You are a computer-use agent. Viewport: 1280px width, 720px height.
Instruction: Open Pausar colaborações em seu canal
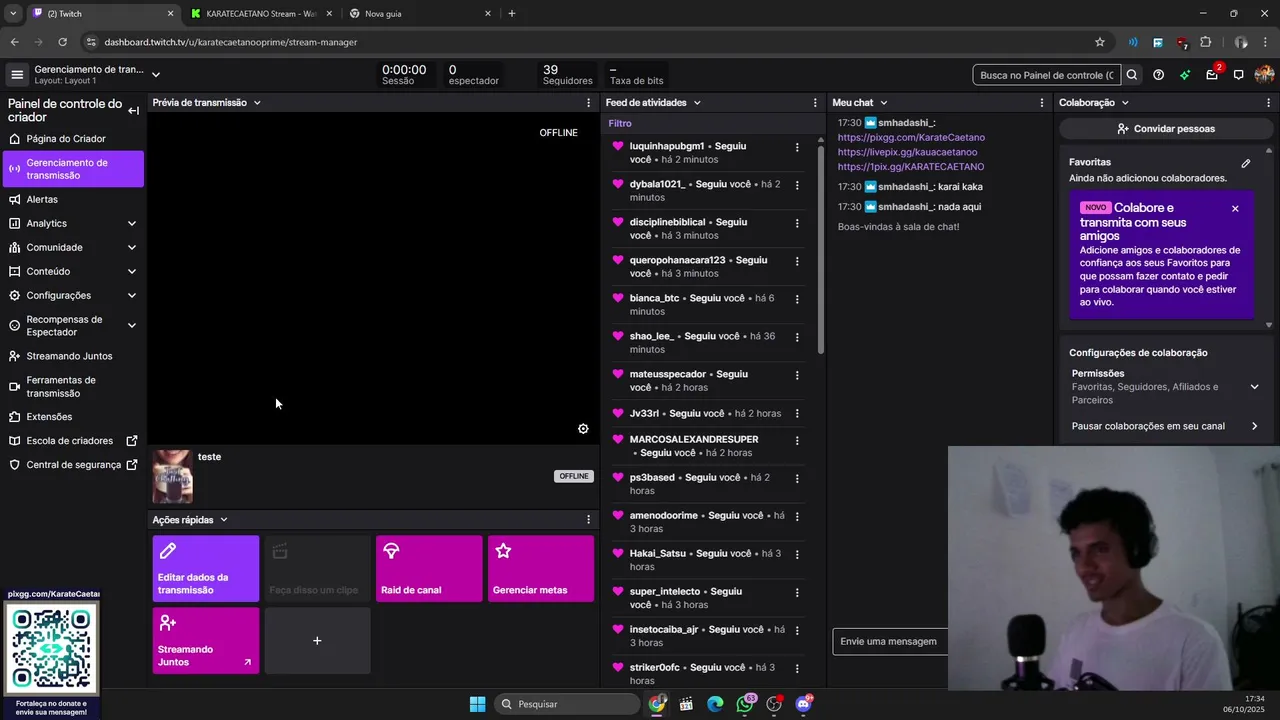pyautogui.click(x=1165, y=426)
